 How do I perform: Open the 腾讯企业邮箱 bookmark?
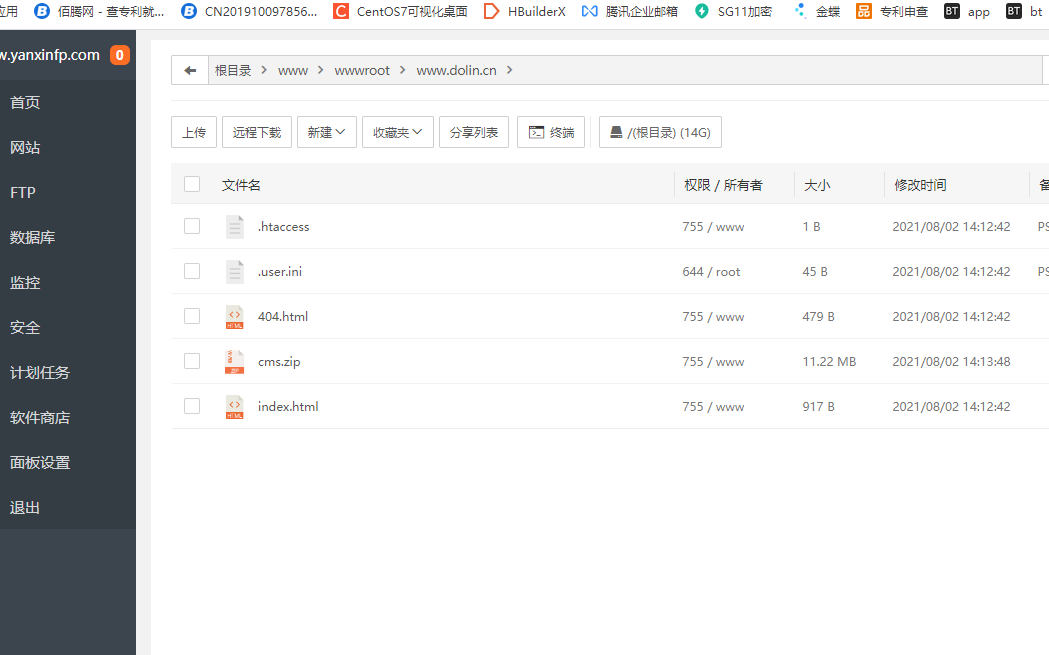(630, 11)
